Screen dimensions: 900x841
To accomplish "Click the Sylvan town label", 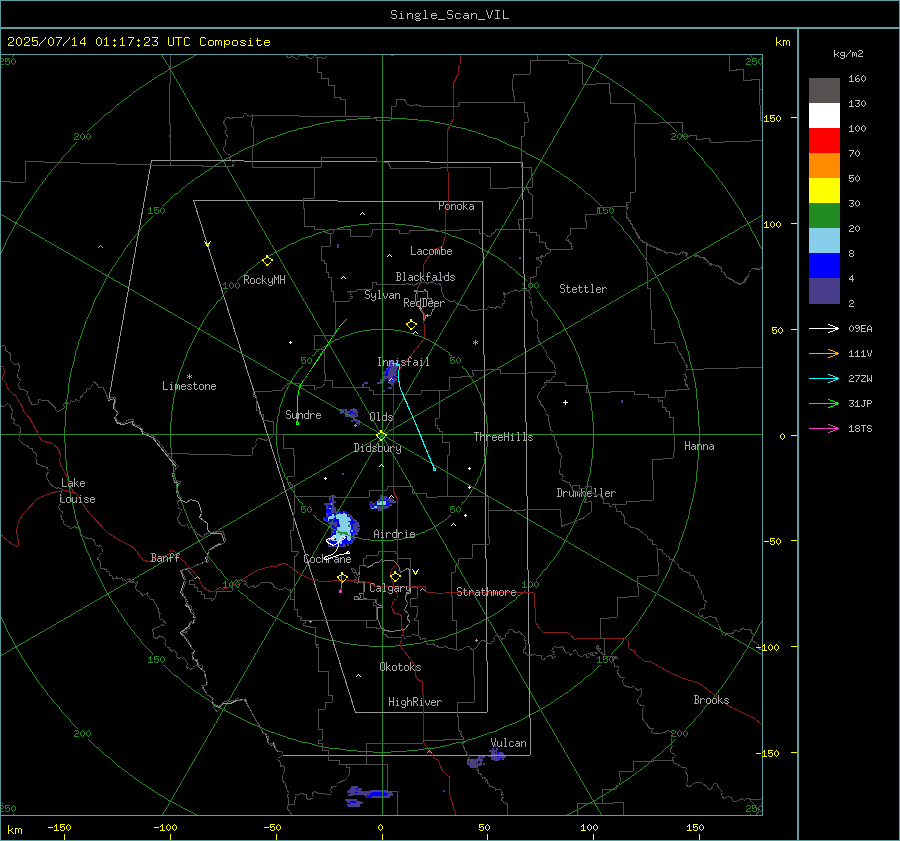I will (382, 295).
